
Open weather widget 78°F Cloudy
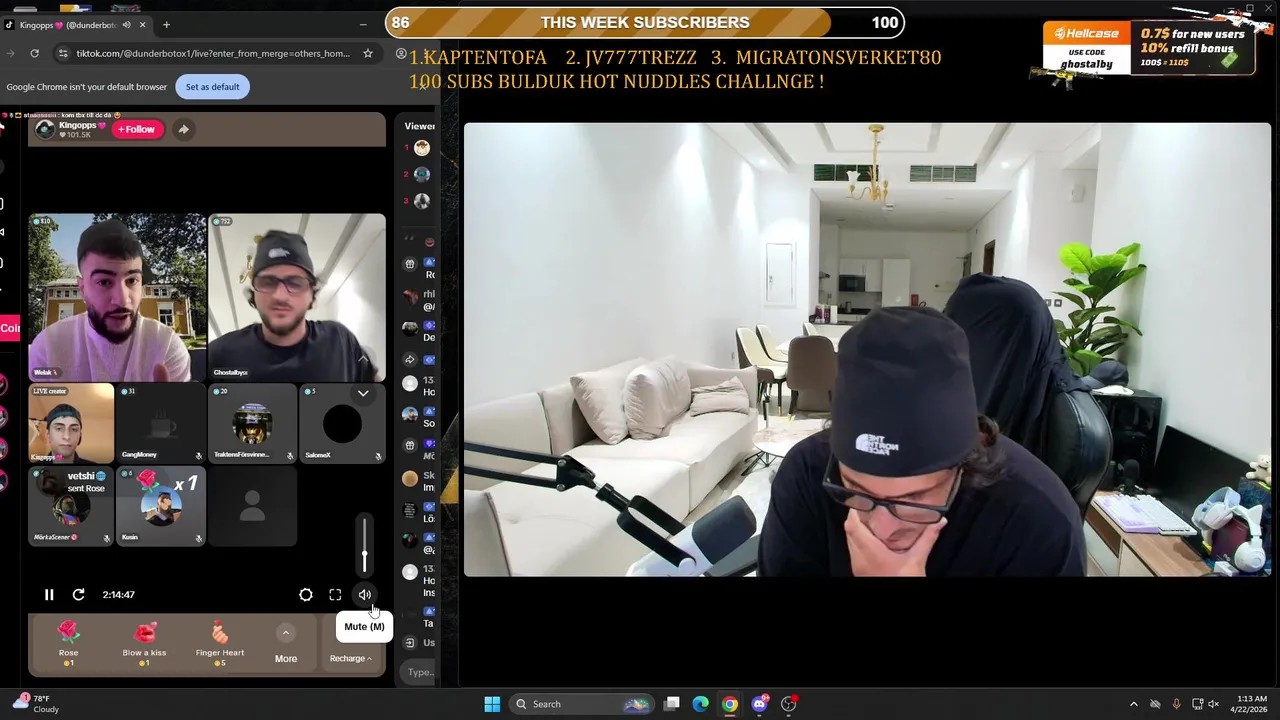35,704
